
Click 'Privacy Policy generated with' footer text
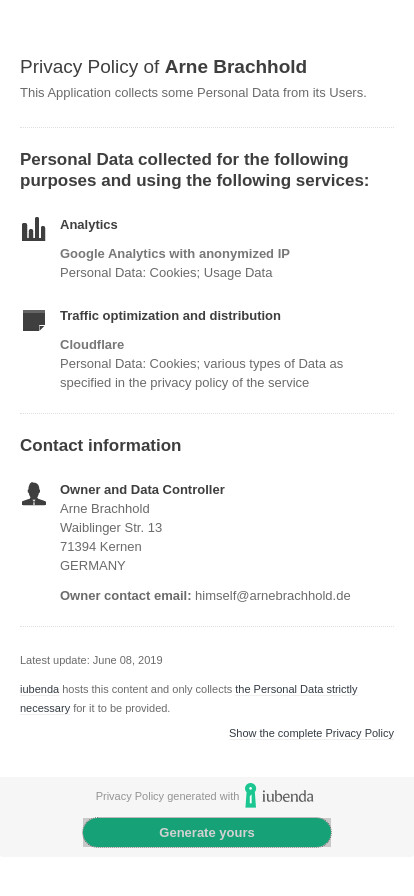click(168, 796)
